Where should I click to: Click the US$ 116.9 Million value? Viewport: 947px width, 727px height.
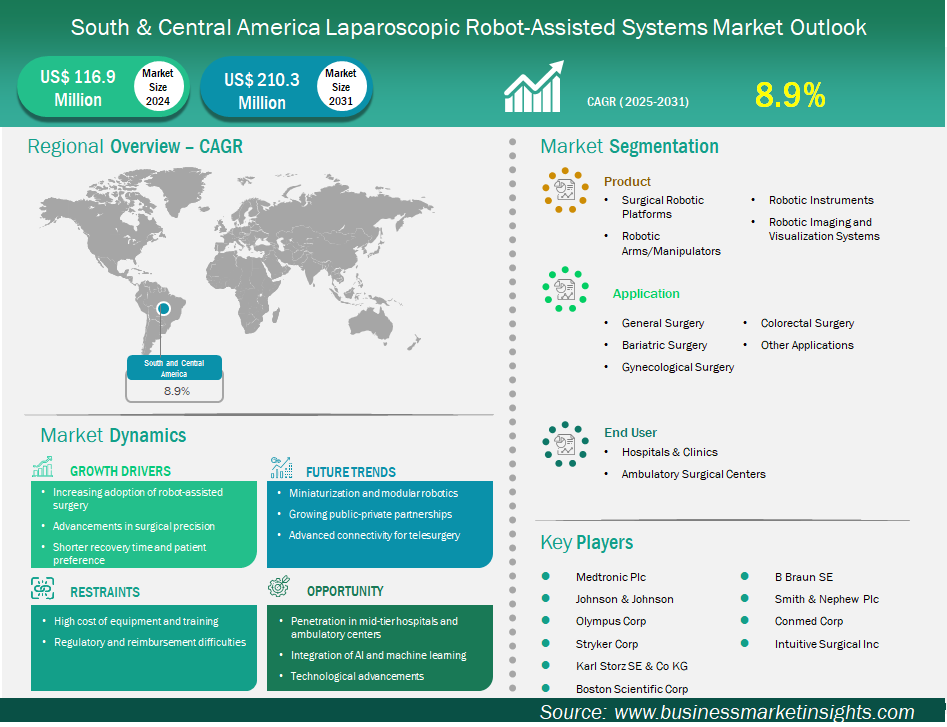point(77,88)
